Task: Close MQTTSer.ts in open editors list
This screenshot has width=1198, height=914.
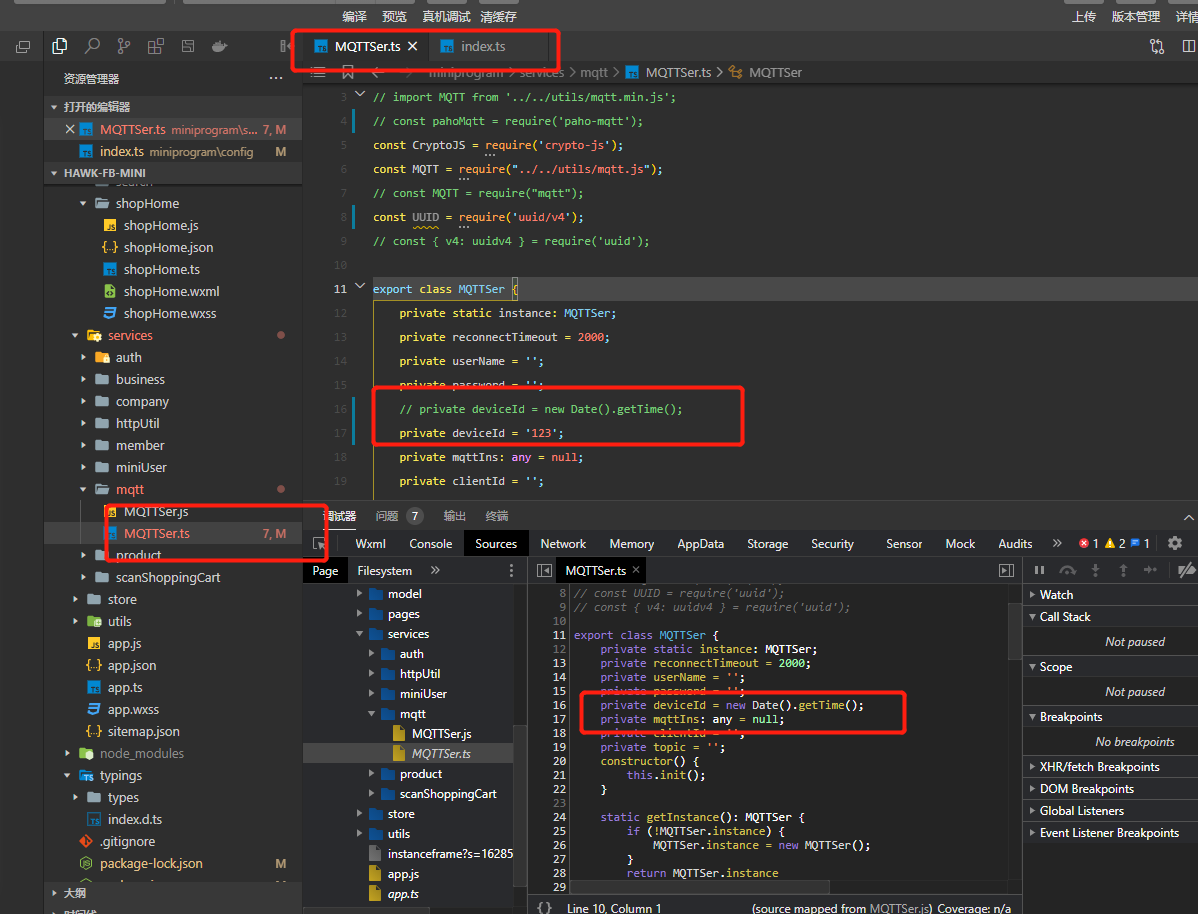Action: pyautogui.click(x=70, y=129)
